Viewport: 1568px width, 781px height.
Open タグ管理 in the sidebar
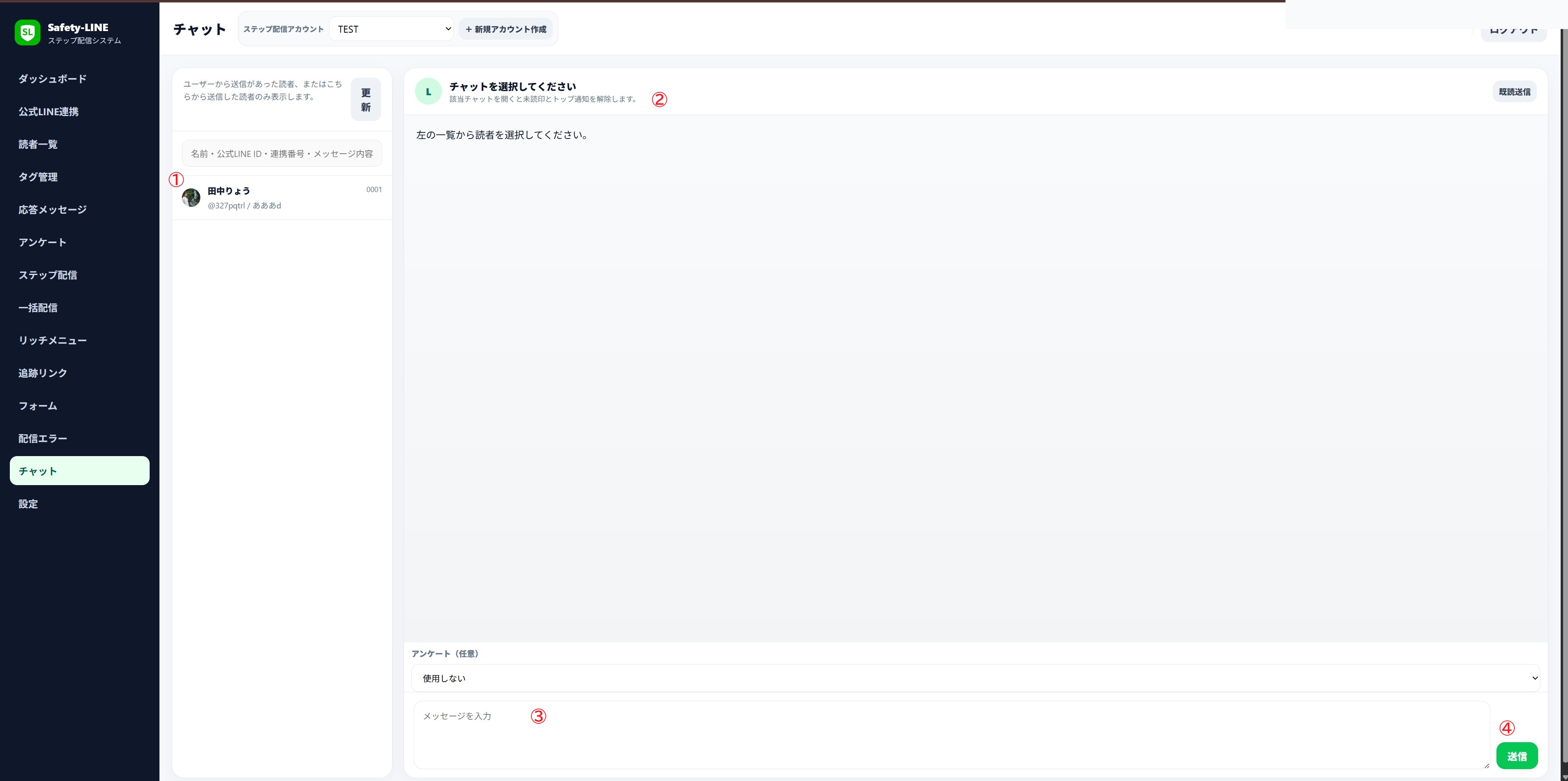(79, 177)
